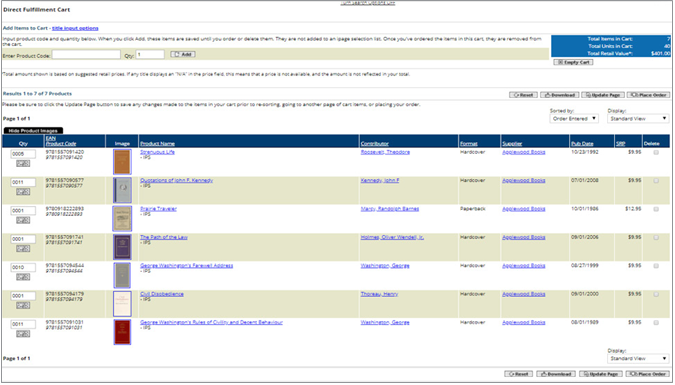Focus the Enter Product Code field
This screenshot has height=385, width=675.
[x=86, y=55]
